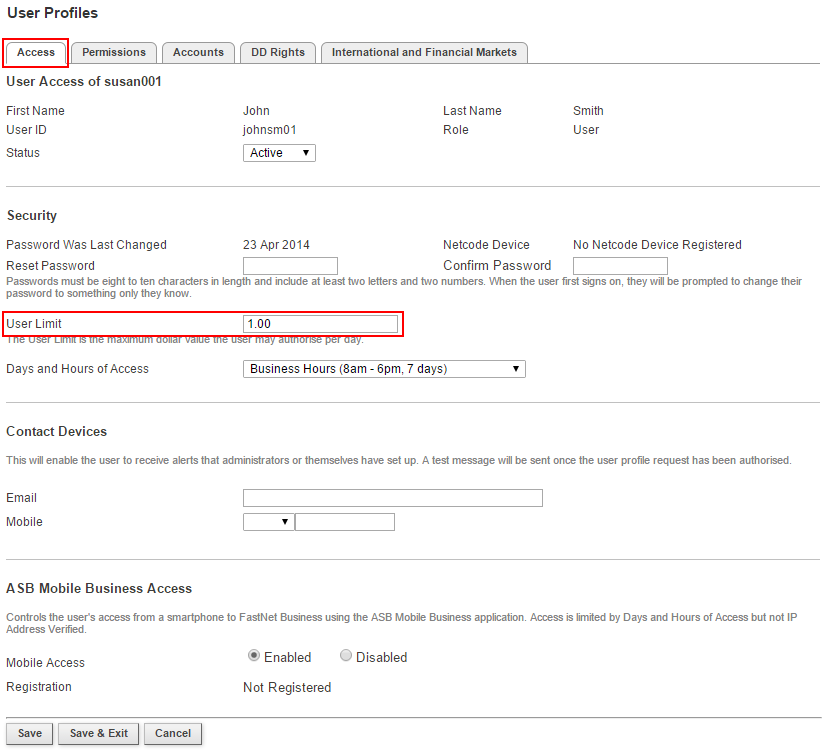Choose the Disabled Mobile Access radio button
831x752 pixels.
pyautogui.click(x=346, y=657)
